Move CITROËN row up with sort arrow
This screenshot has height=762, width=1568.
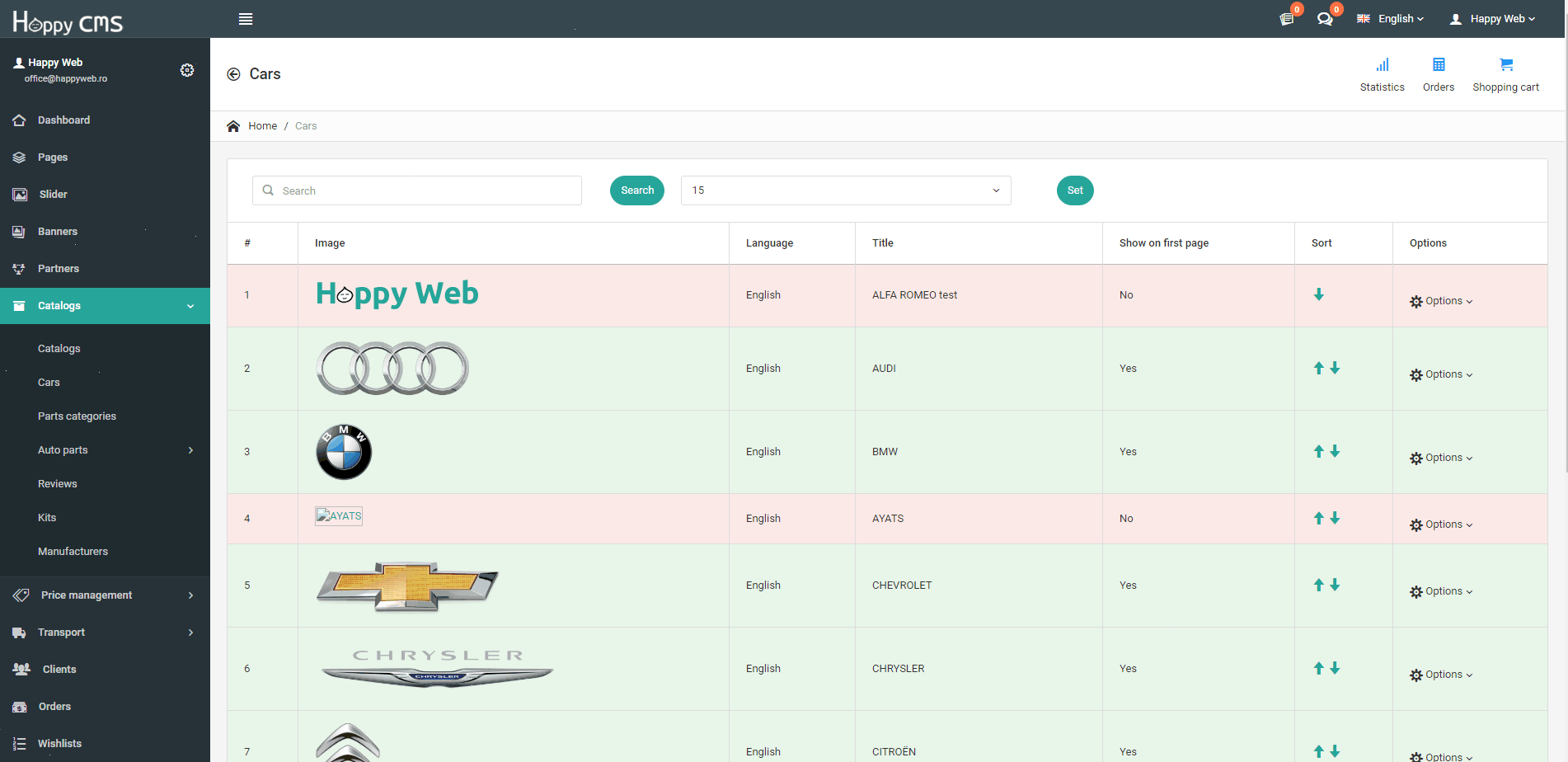(x=1319, y=751)
